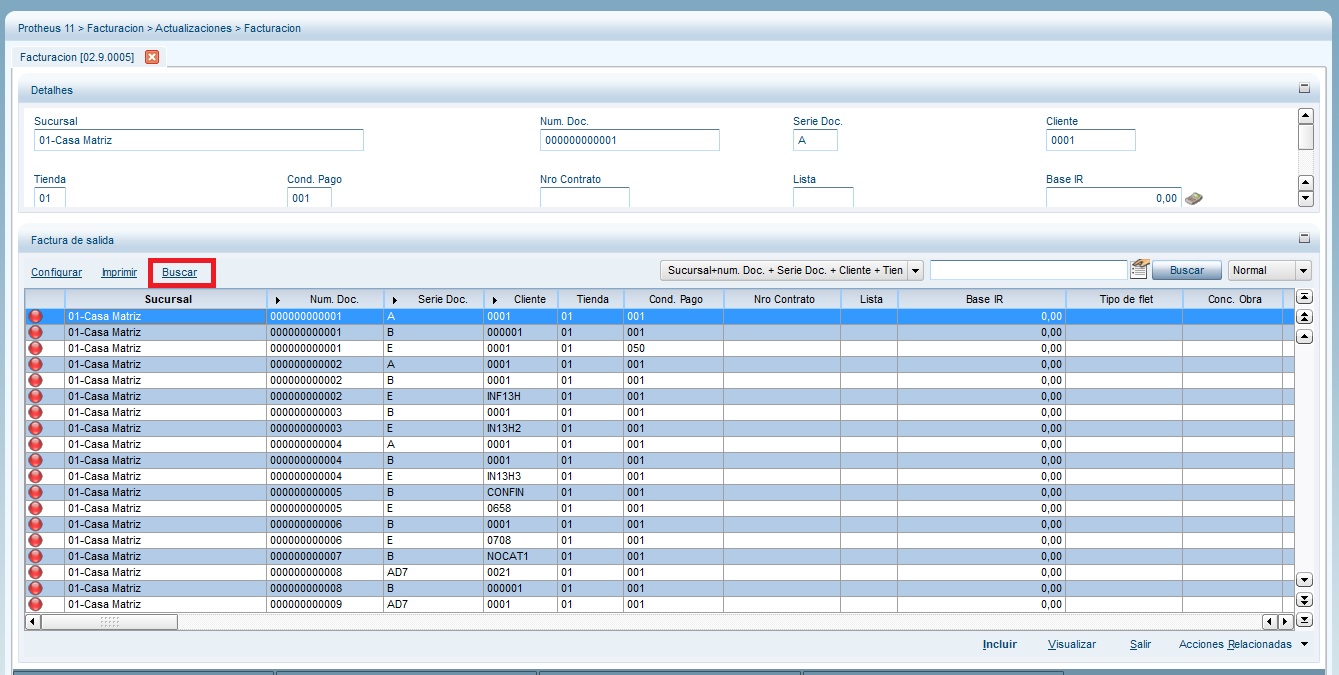The width and height of the screenshot is (1339, 675).
Task: Click the notepad search icon beside filter field
Action: click(x=1139, y=269)
